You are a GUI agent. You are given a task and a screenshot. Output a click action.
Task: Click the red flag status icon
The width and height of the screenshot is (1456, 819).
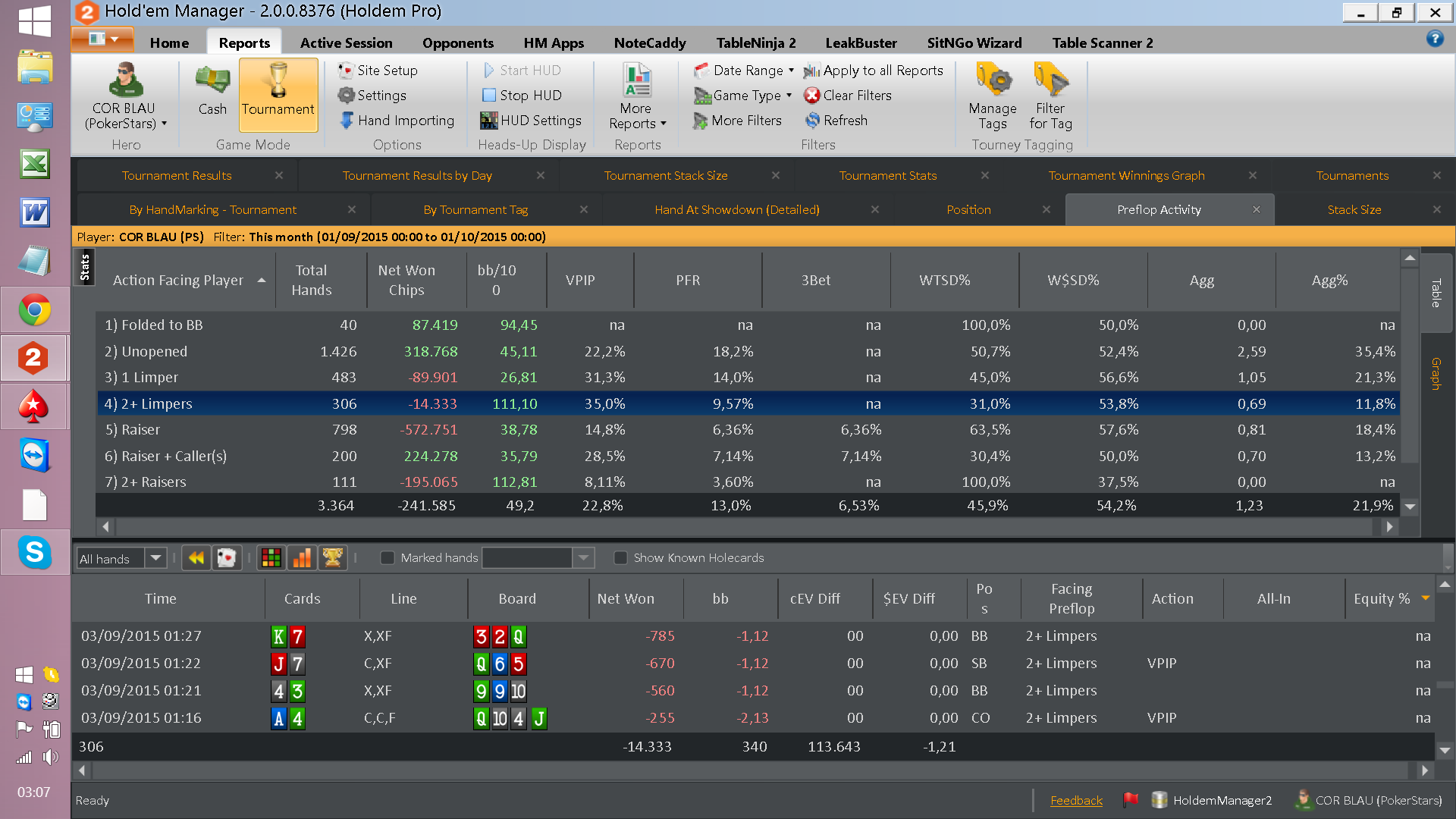pos(1131,800)
